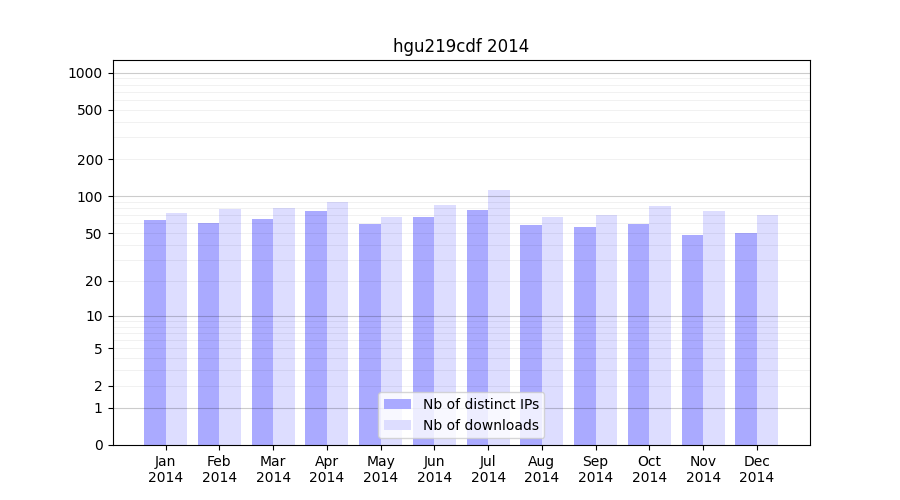Select the 'Nb of downloads' legend label

pos(480,425)
